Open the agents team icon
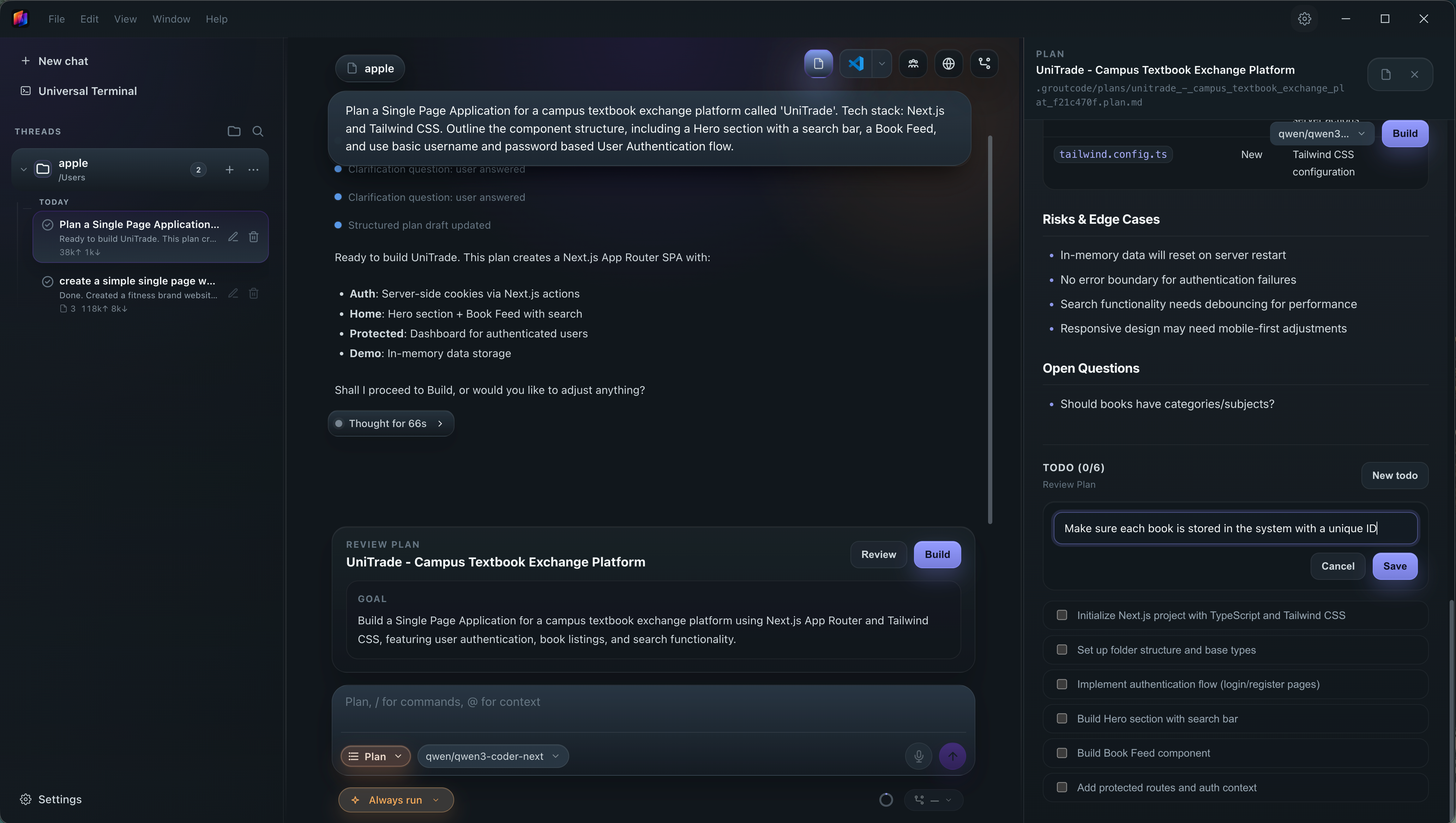The image size is (1456, 823). click(913, 63)
